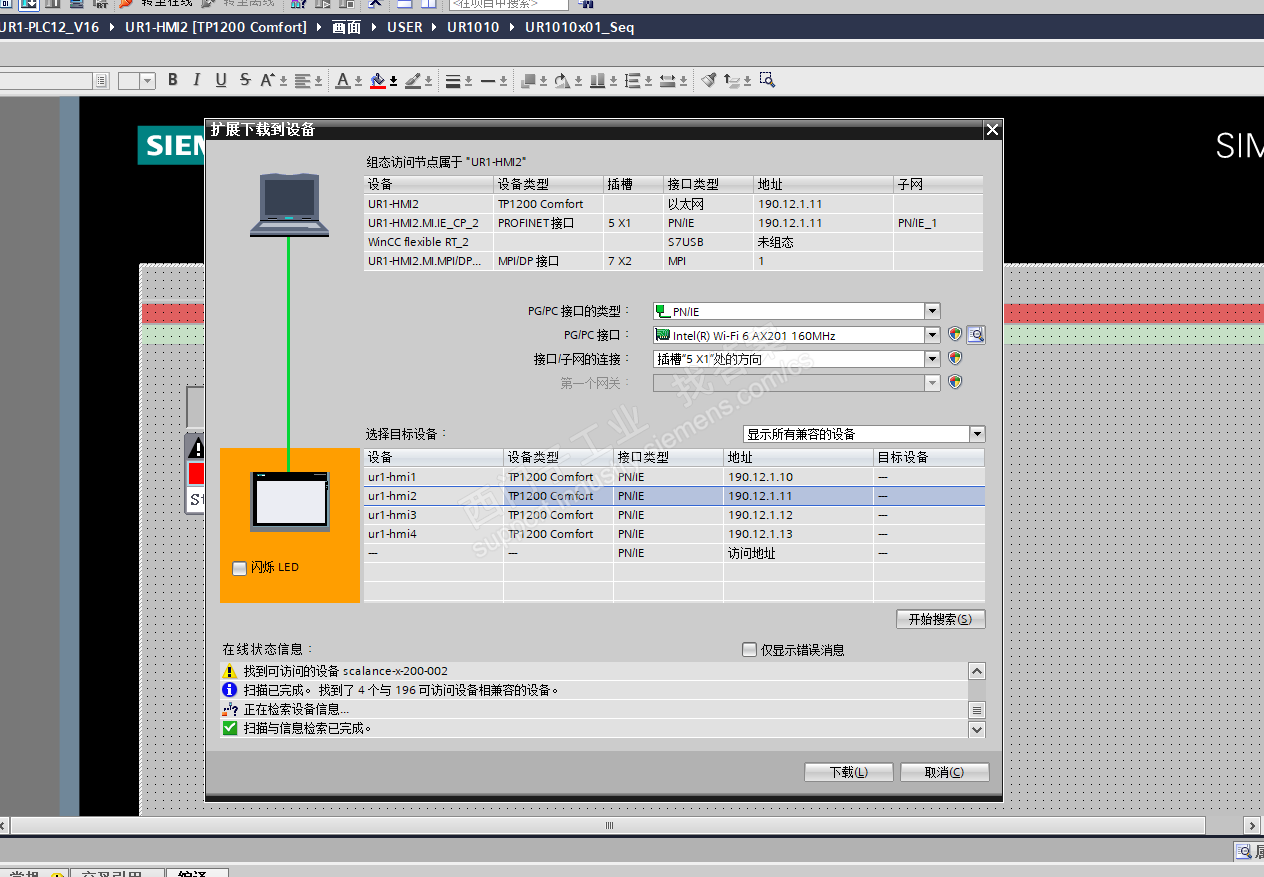
Task: Enable the 闪烁 LED checkbox
Action: (x=239, y=568)
